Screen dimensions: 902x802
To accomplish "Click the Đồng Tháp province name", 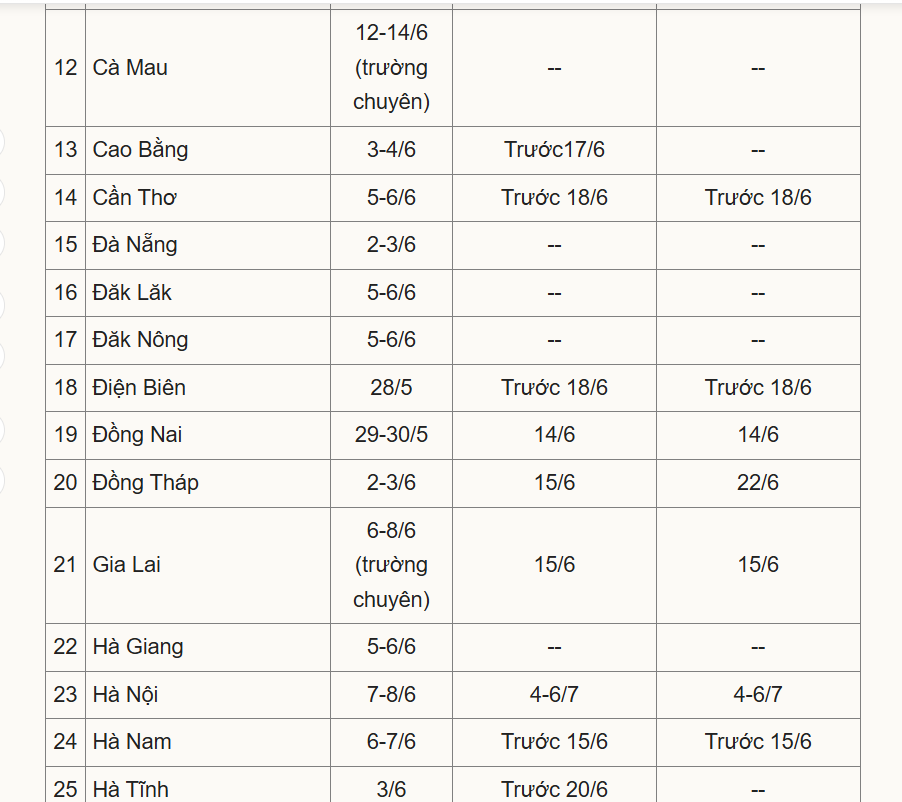I will (145, 483).
